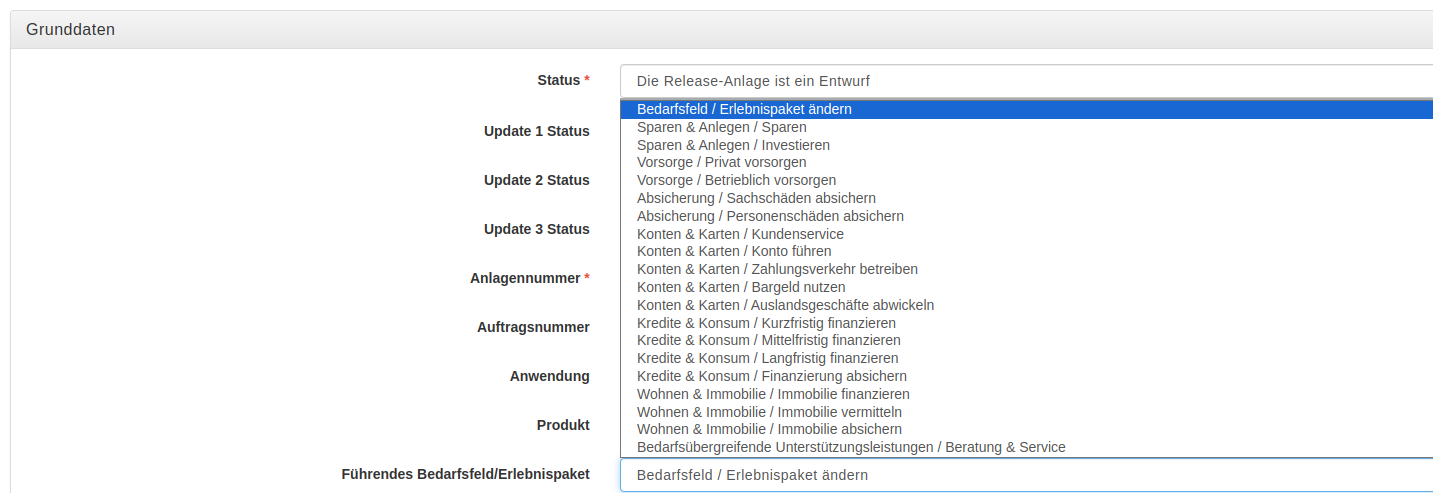Choose Kredite & Konsum / Kurzfristig finanzieren
The height and width of the screenshot is (493, 1433).
tap(1026, 323)
